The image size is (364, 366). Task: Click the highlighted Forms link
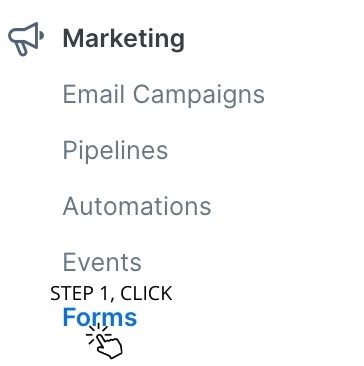click(100, 317)
